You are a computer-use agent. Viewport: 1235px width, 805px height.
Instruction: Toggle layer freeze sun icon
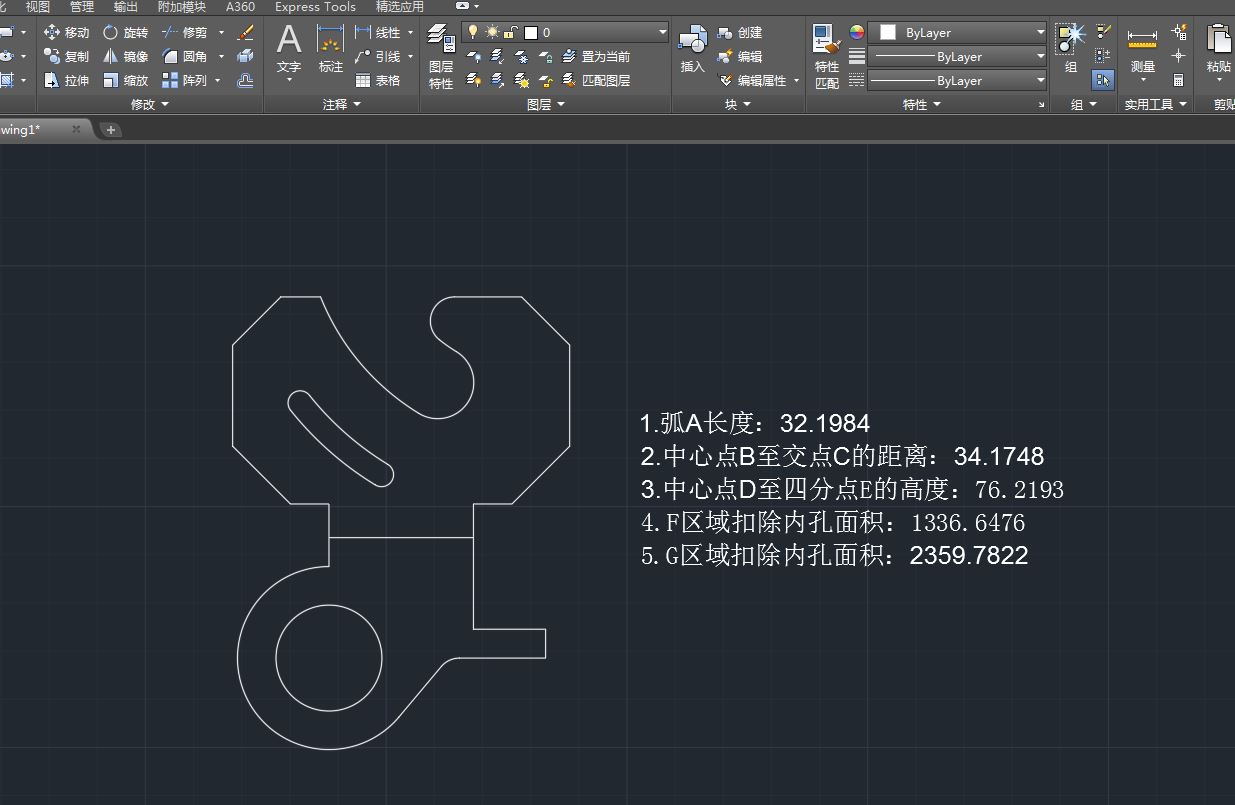(492, 33)
